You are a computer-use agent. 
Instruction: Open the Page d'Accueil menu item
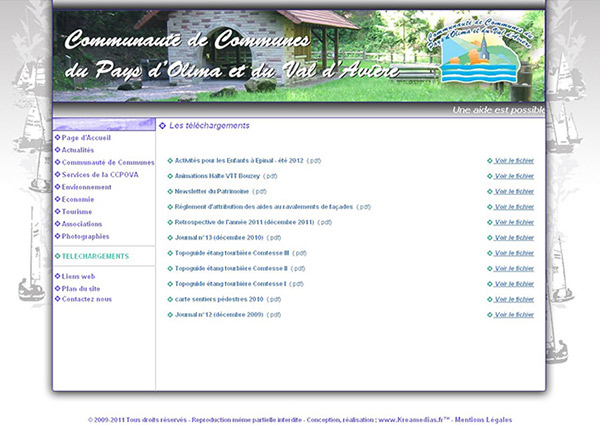coord(86,138)
